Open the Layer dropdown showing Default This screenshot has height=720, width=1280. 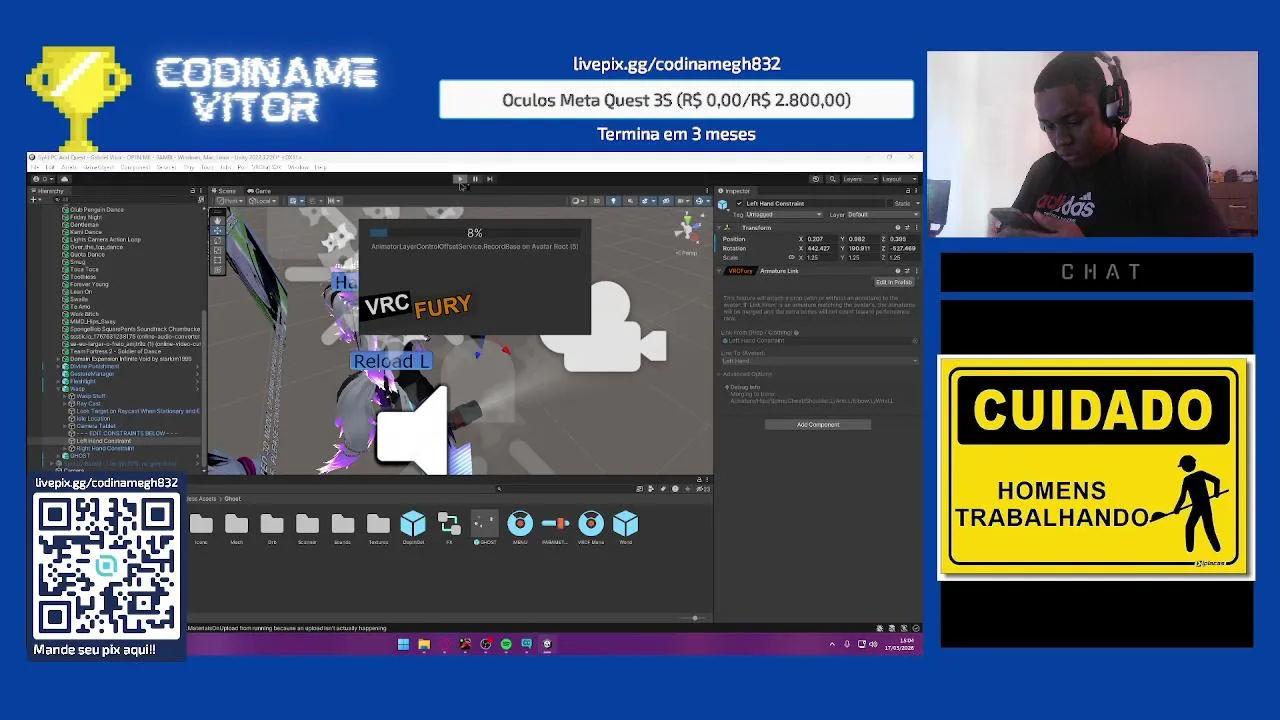tap(883, 214)
